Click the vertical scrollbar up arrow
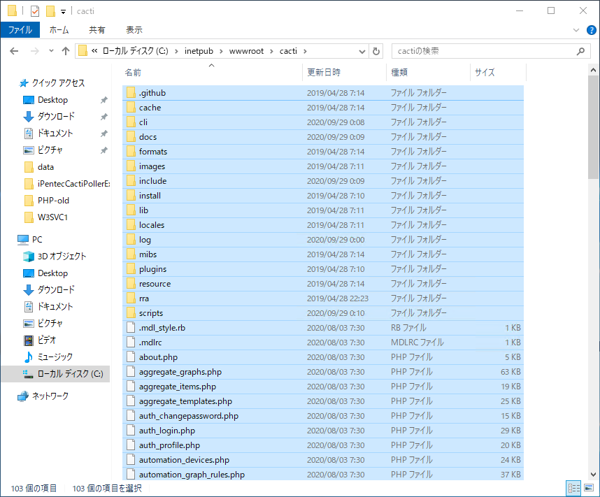The width and height of the screenshot is (600, 497). click(x=593, y=70)
